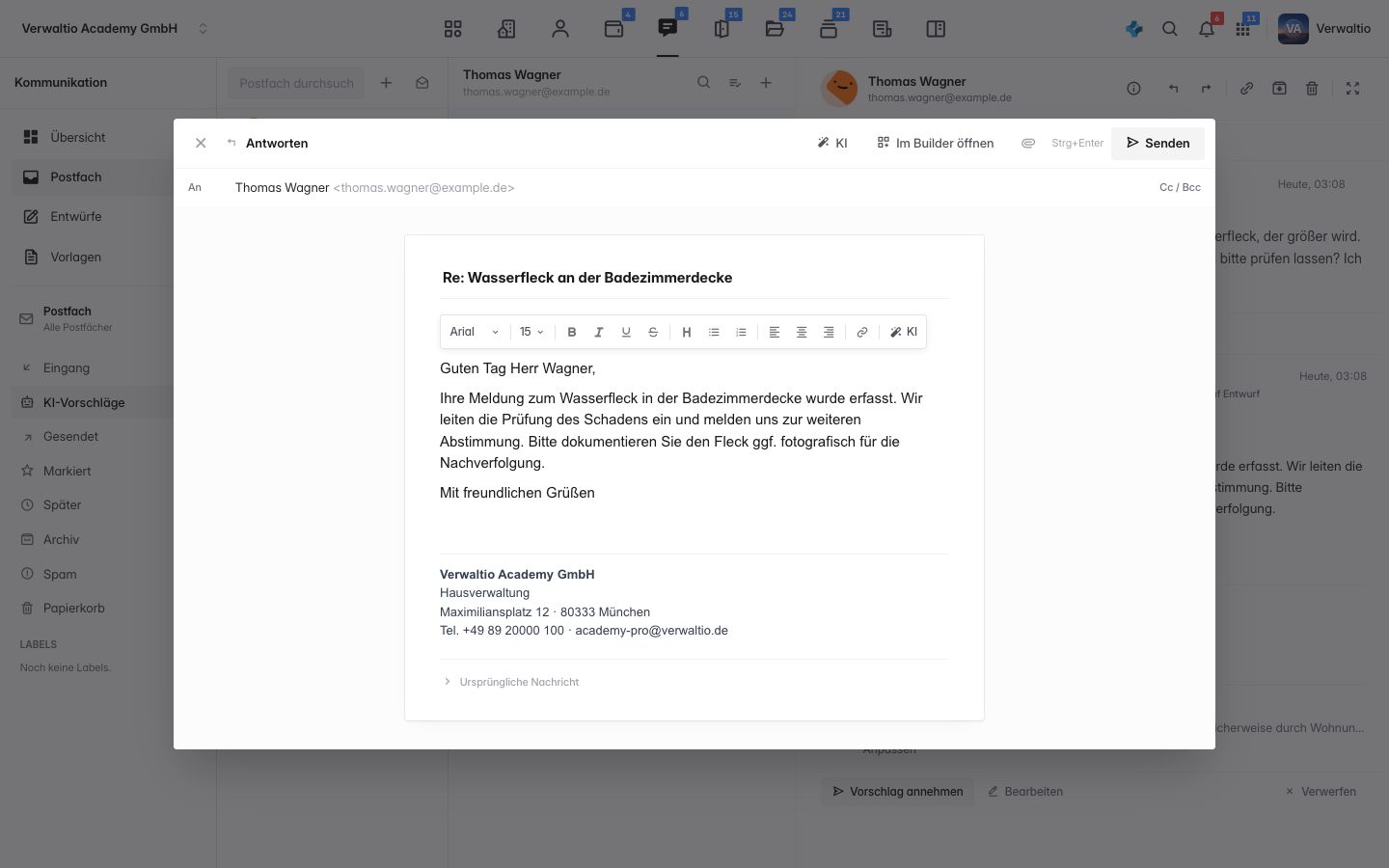
Task: Align text to the left
Action: (x=775, y=332)
